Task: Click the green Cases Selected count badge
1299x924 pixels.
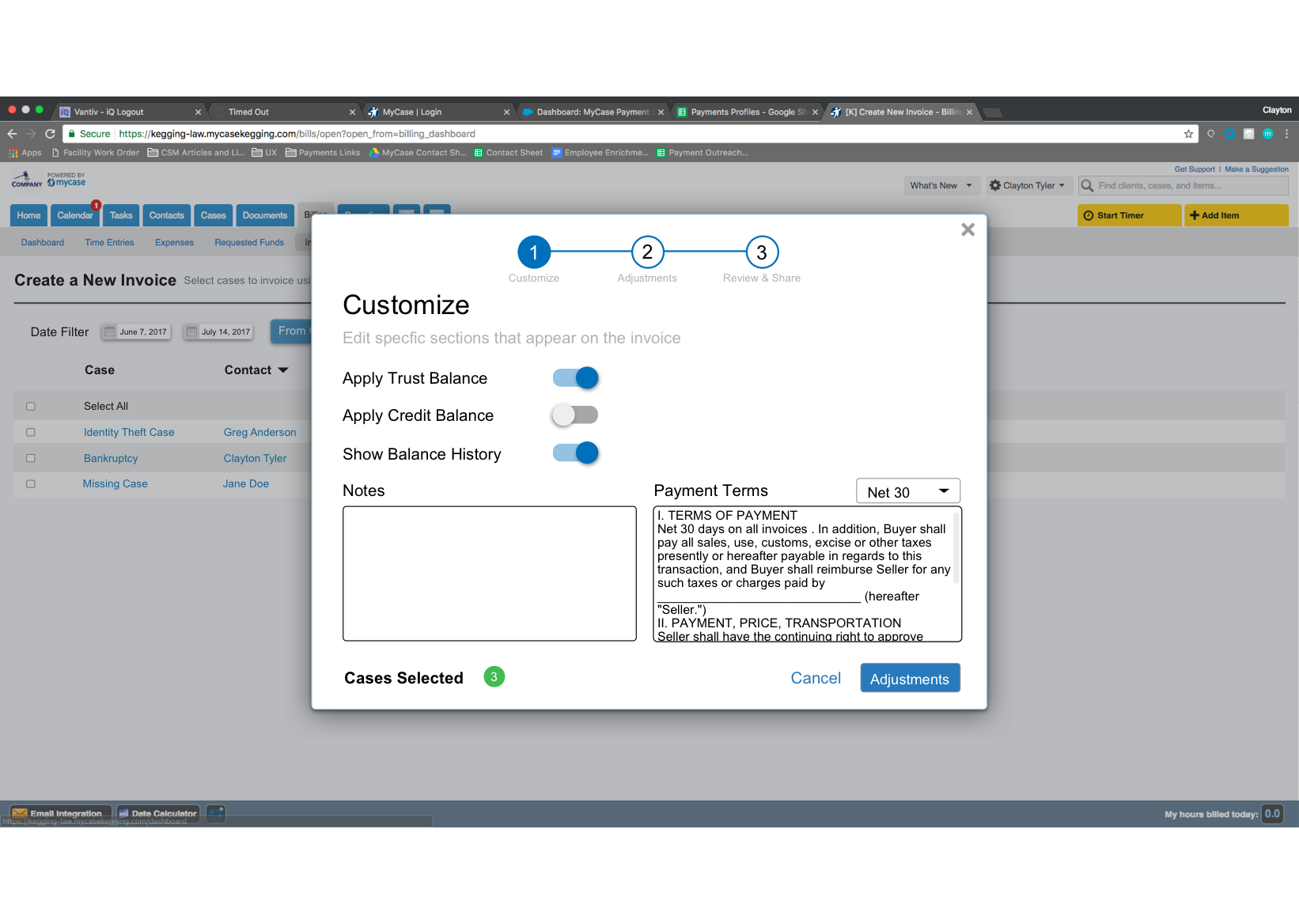Action: coord(494,677)
